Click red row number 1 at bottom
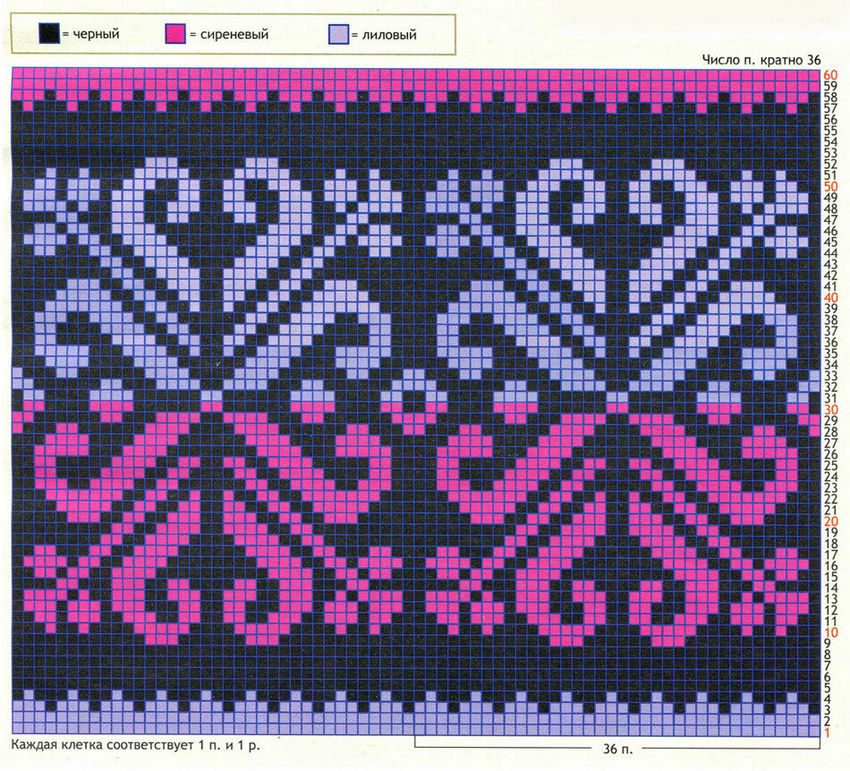The image size is (850, 771). click(830, 733)
